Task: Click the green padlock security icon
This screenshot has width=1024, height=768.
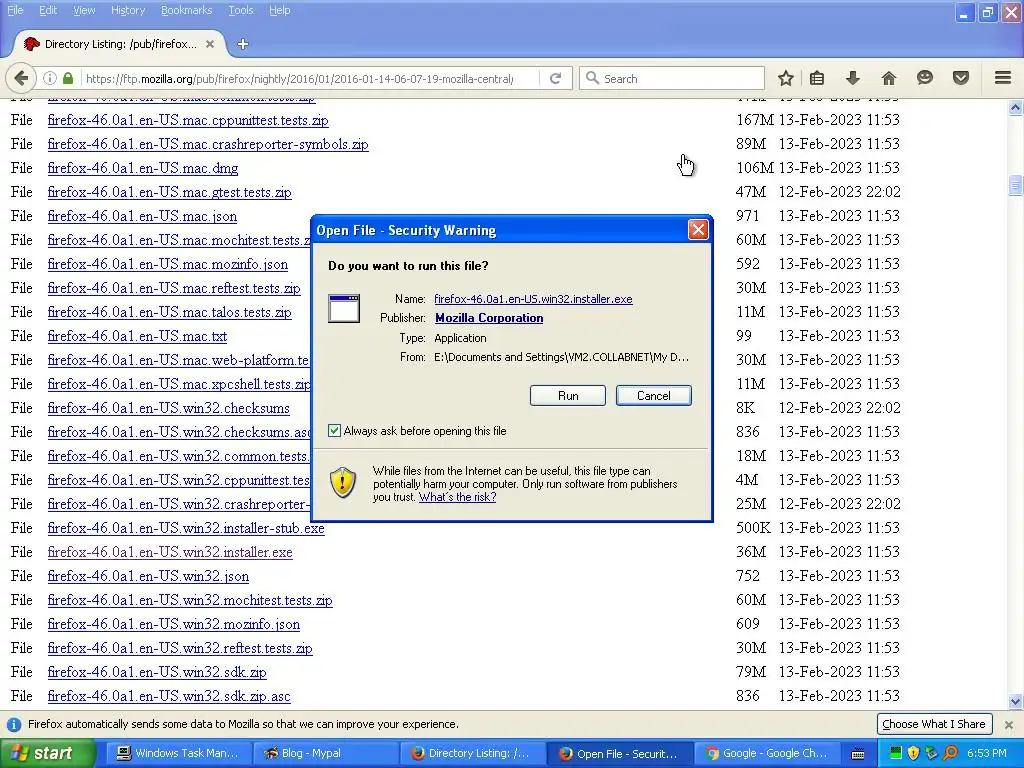Action: click(68, 78)
